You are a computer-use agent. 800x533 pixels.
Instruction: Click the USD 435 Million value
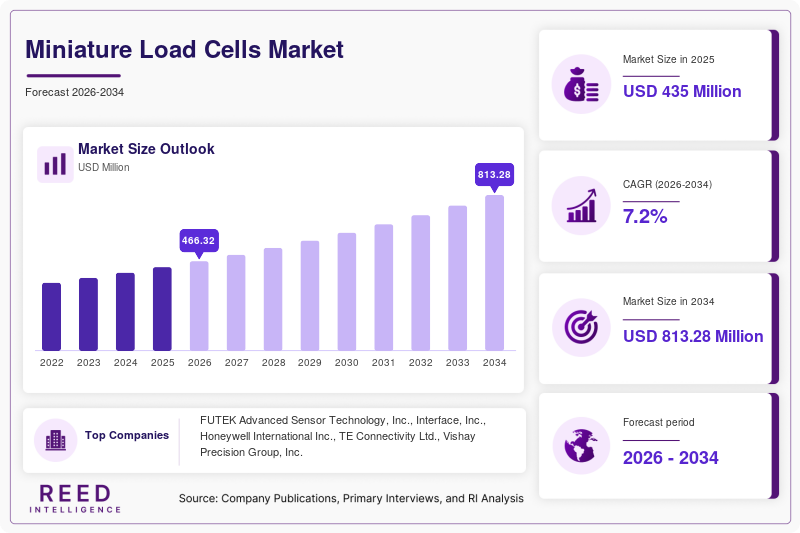pos(682,91)
